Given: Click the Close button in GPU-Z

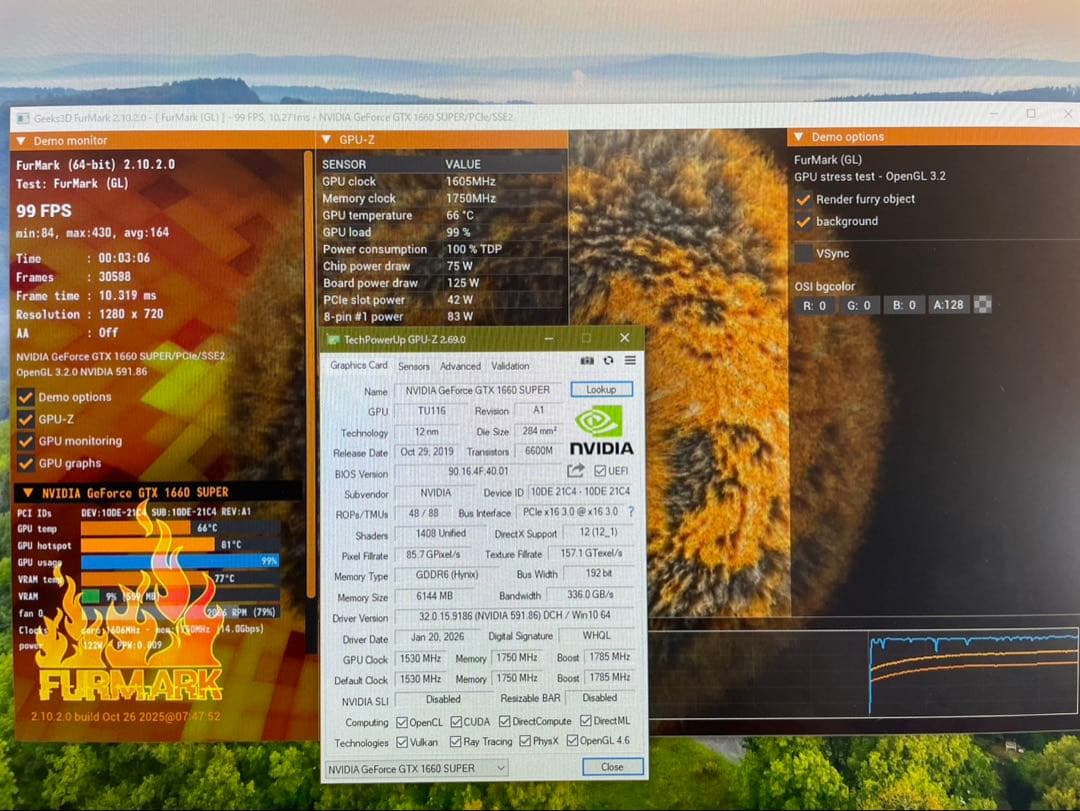Looking at the screenshot, I should tap(612, 767).
